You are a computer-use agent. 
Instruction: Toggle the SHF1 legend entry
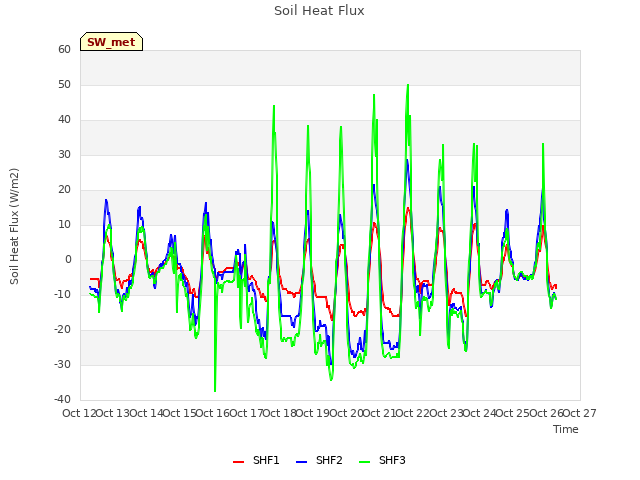(x=256, y=460)
